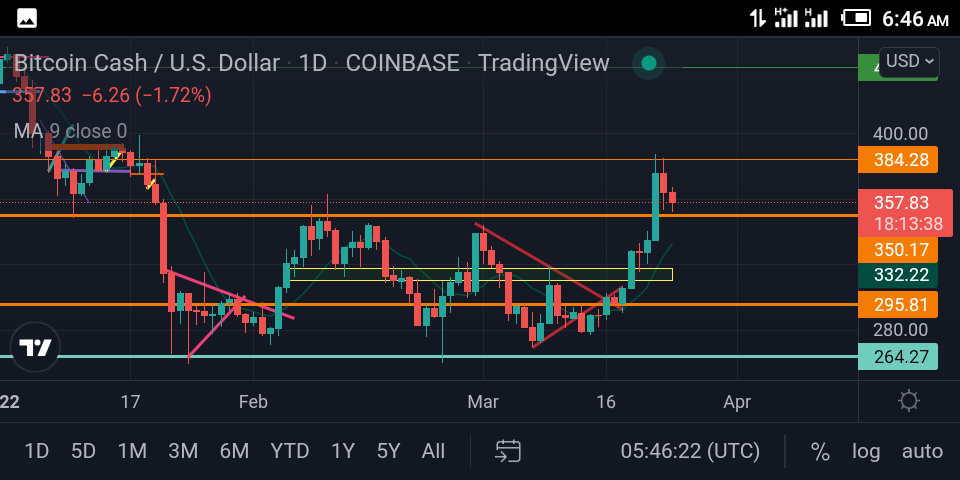
Task: Open gallery notification icon in status bar
Action: (27, 18)
